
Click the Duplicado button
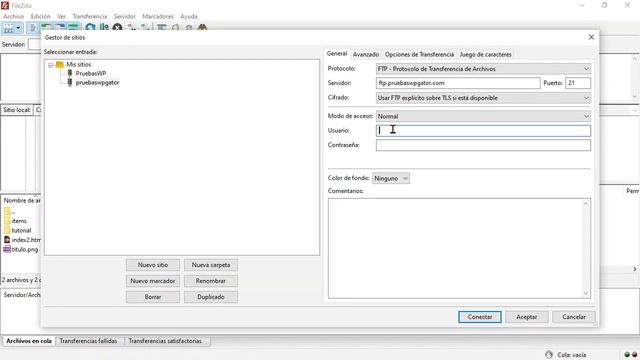[x=211, y=297]
